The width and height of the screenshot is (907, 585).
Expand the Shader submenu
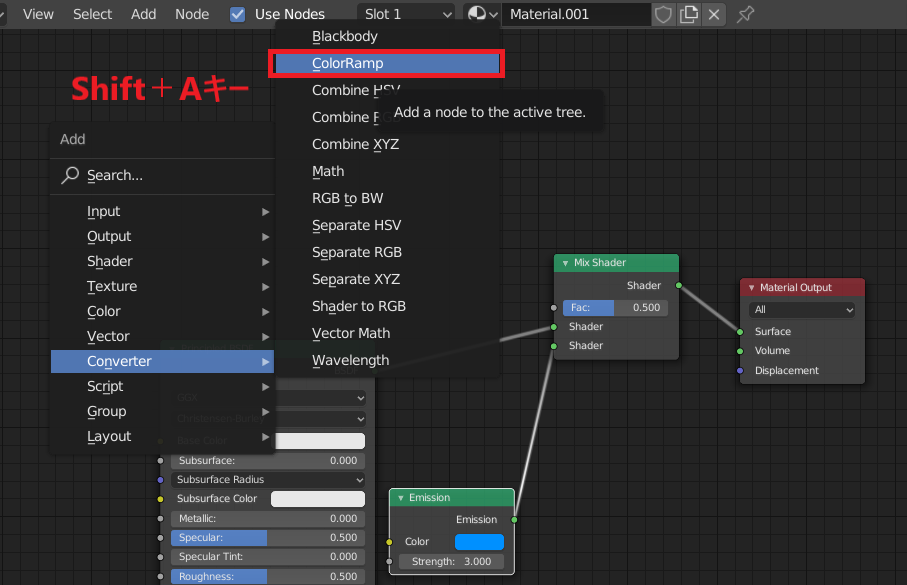click(x=163, y=261)
